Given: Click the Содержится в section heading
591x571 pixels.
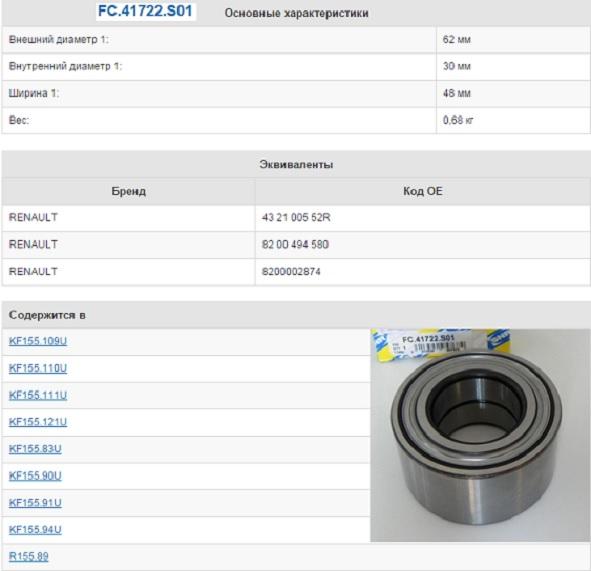Looking at the screenshot, I should coord(47,315).
